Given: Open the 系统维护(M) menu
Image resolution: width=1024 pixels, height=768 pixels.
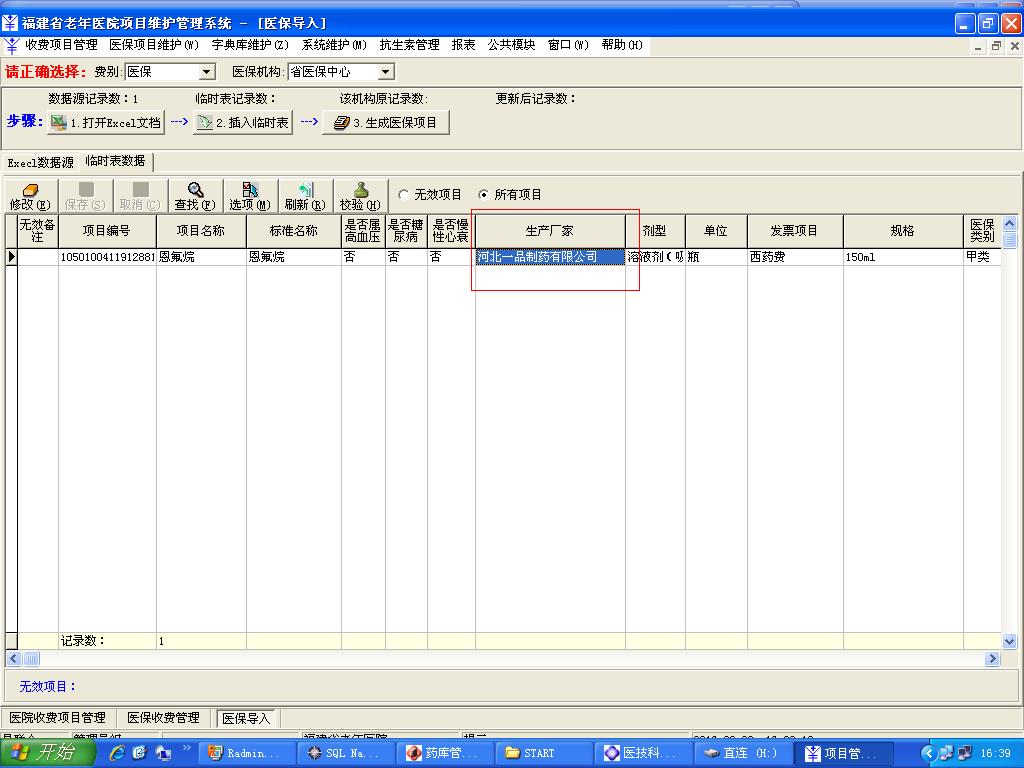Looking at the screenshot, I should pyautogui.click(x=334, y=45).
